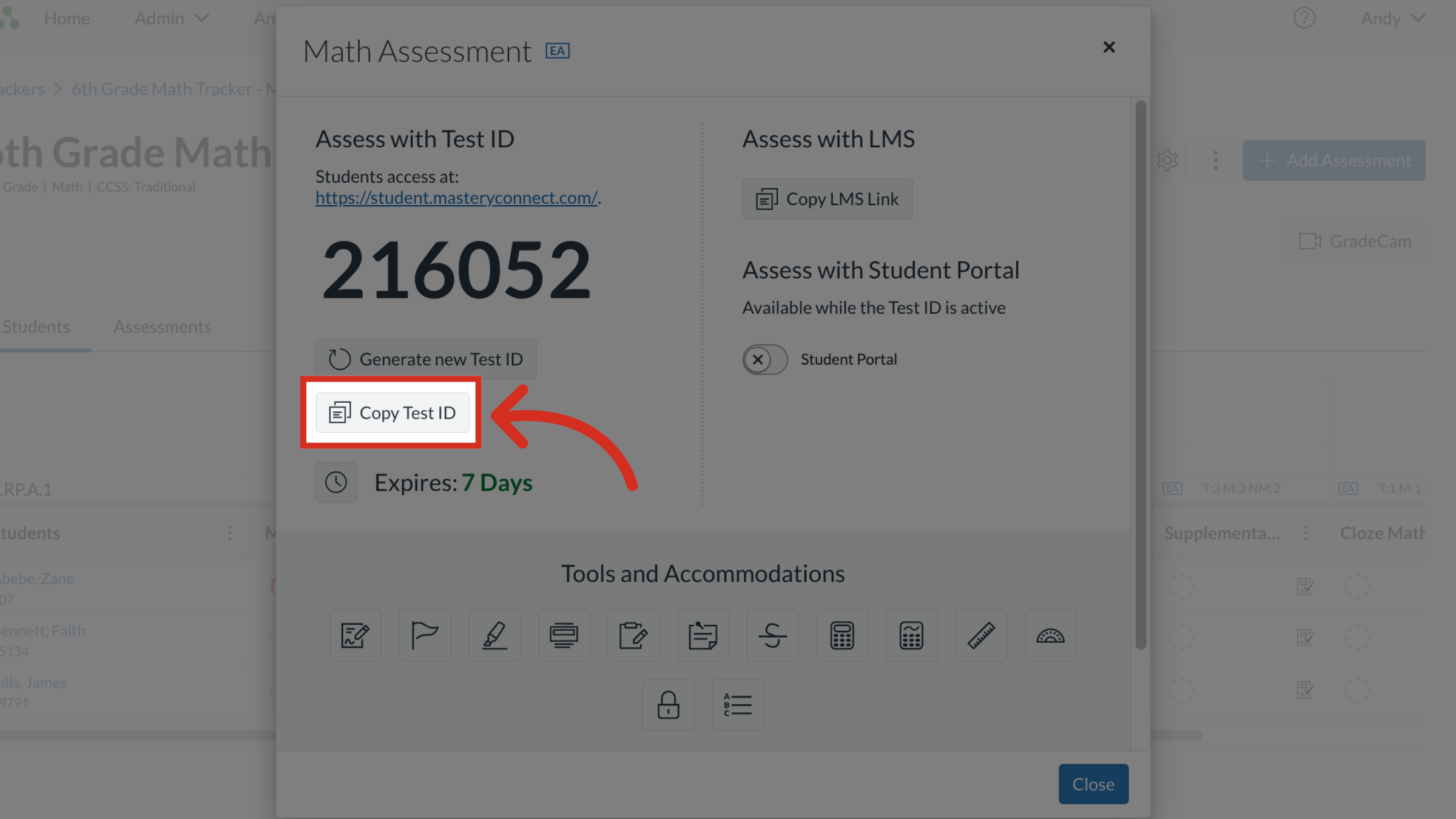Viewport: 1456px width, 819px height.
Task: Open the Students column three-dot menu
Action: coord(229,533)
